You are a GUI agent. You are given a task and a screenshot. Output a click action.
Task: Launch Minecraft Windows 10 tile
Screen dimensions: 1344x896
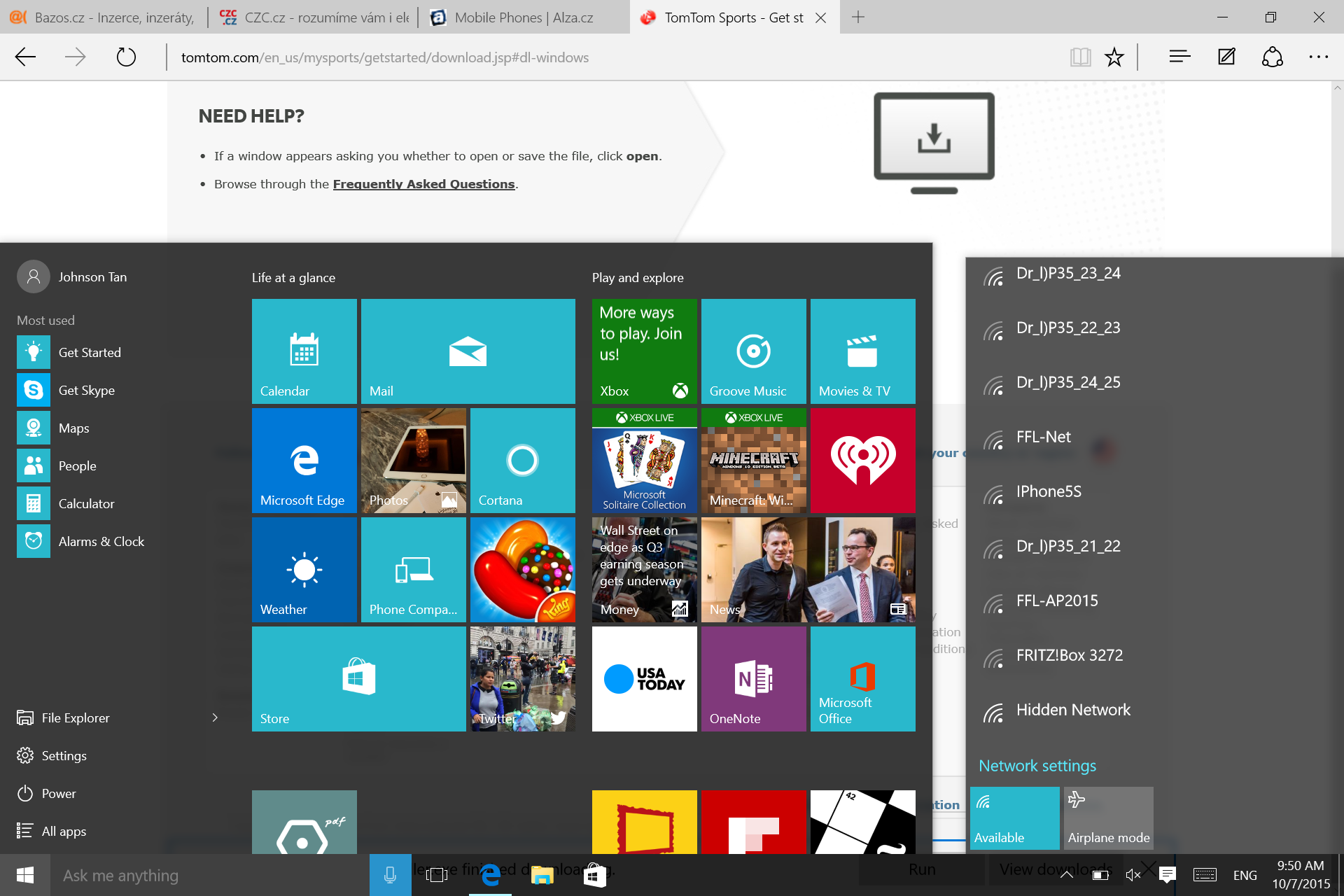click(x=753, y=460)
